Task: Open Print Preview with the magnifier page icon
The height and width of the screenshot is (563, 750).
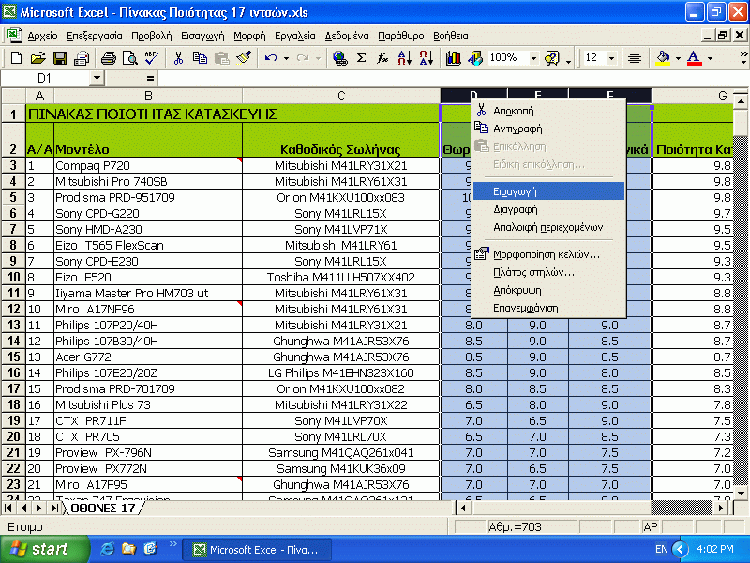Action: (130, 58)
